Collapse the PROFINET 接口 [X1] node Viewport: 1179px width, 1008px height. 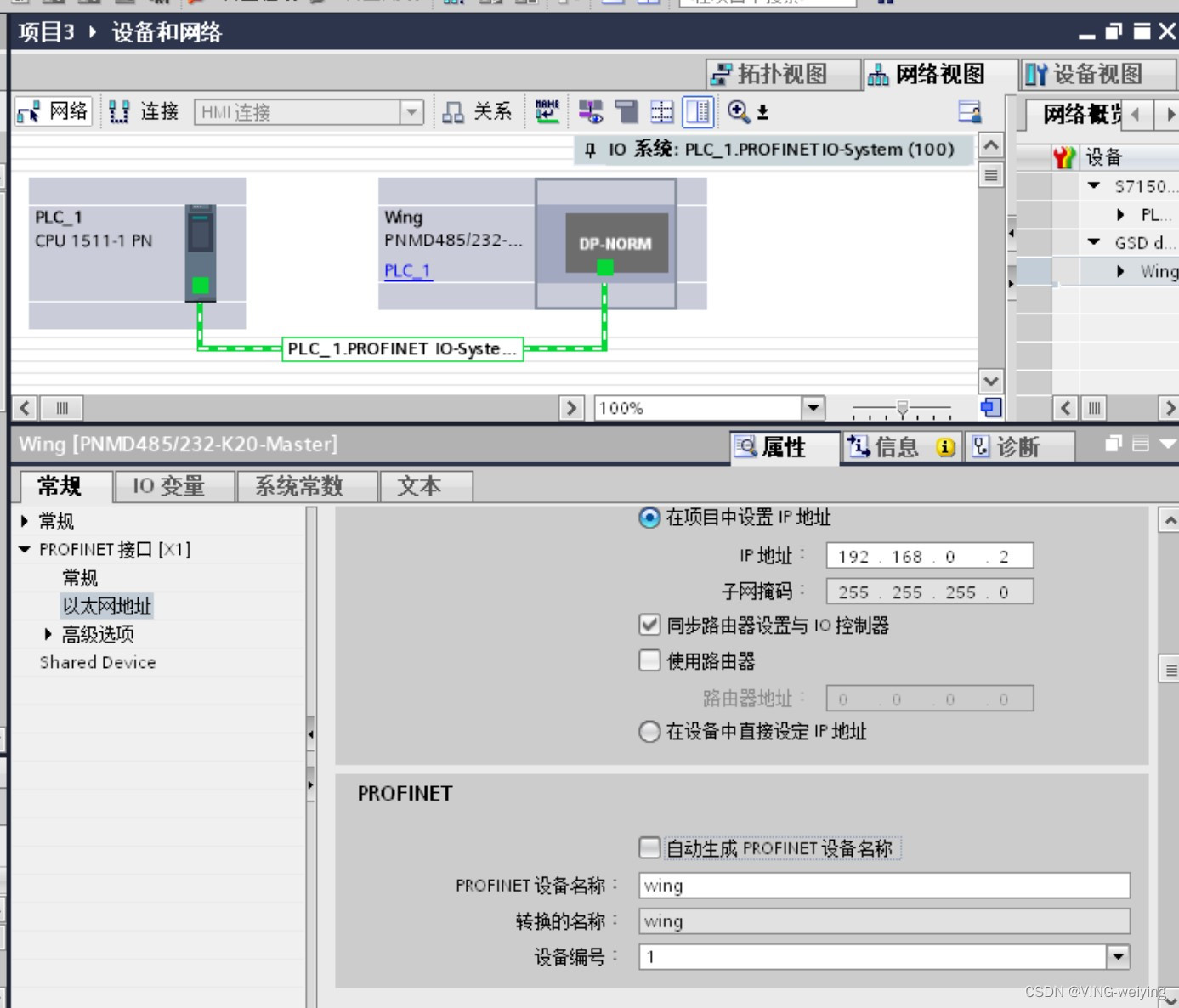[x=25, y=550]
